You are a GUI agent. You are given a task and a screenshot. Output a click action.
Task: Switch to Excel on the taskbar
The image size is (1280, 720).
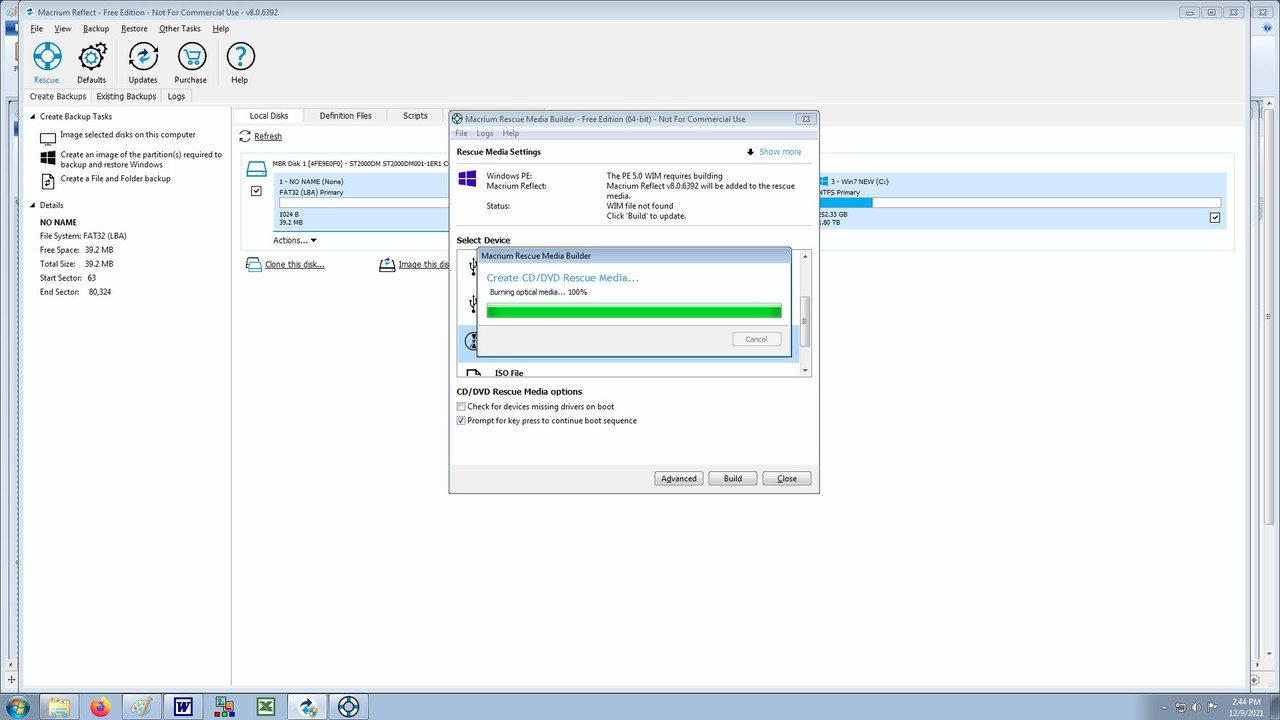(266, 706)
